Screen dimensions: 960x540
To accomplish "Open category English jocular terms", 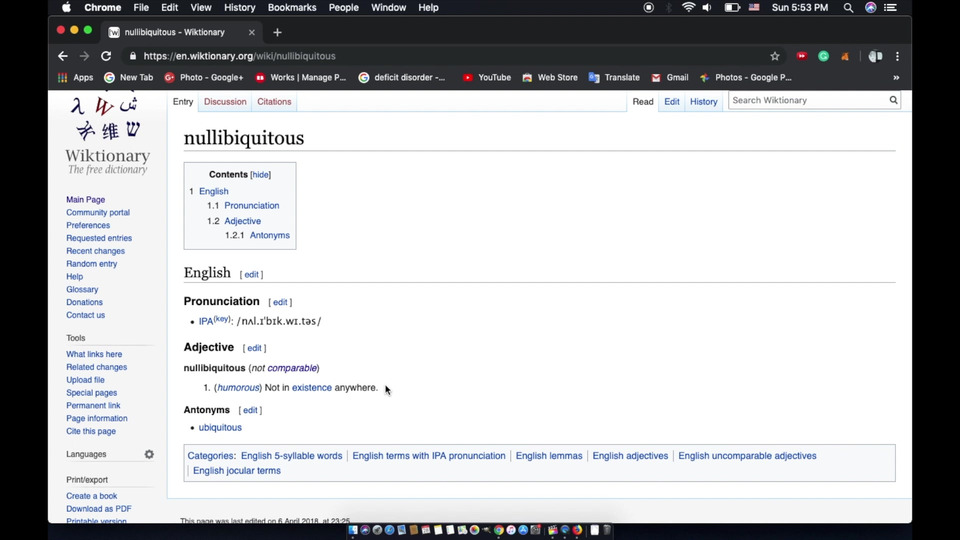I will [x=237, y=471].
